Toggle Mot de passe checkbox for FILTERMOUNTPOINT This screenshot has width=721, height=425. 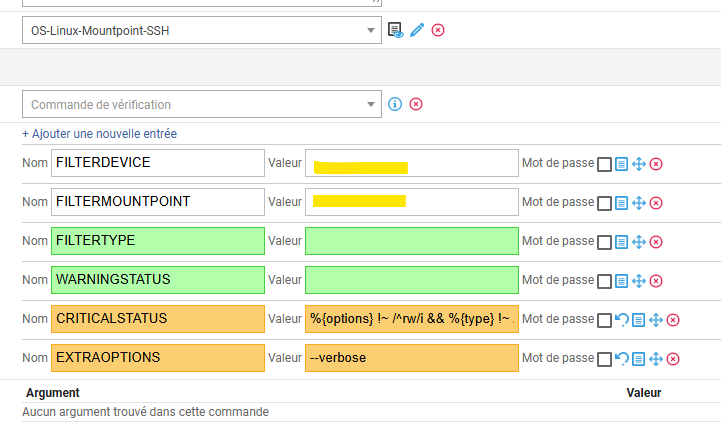click(604, 203)
